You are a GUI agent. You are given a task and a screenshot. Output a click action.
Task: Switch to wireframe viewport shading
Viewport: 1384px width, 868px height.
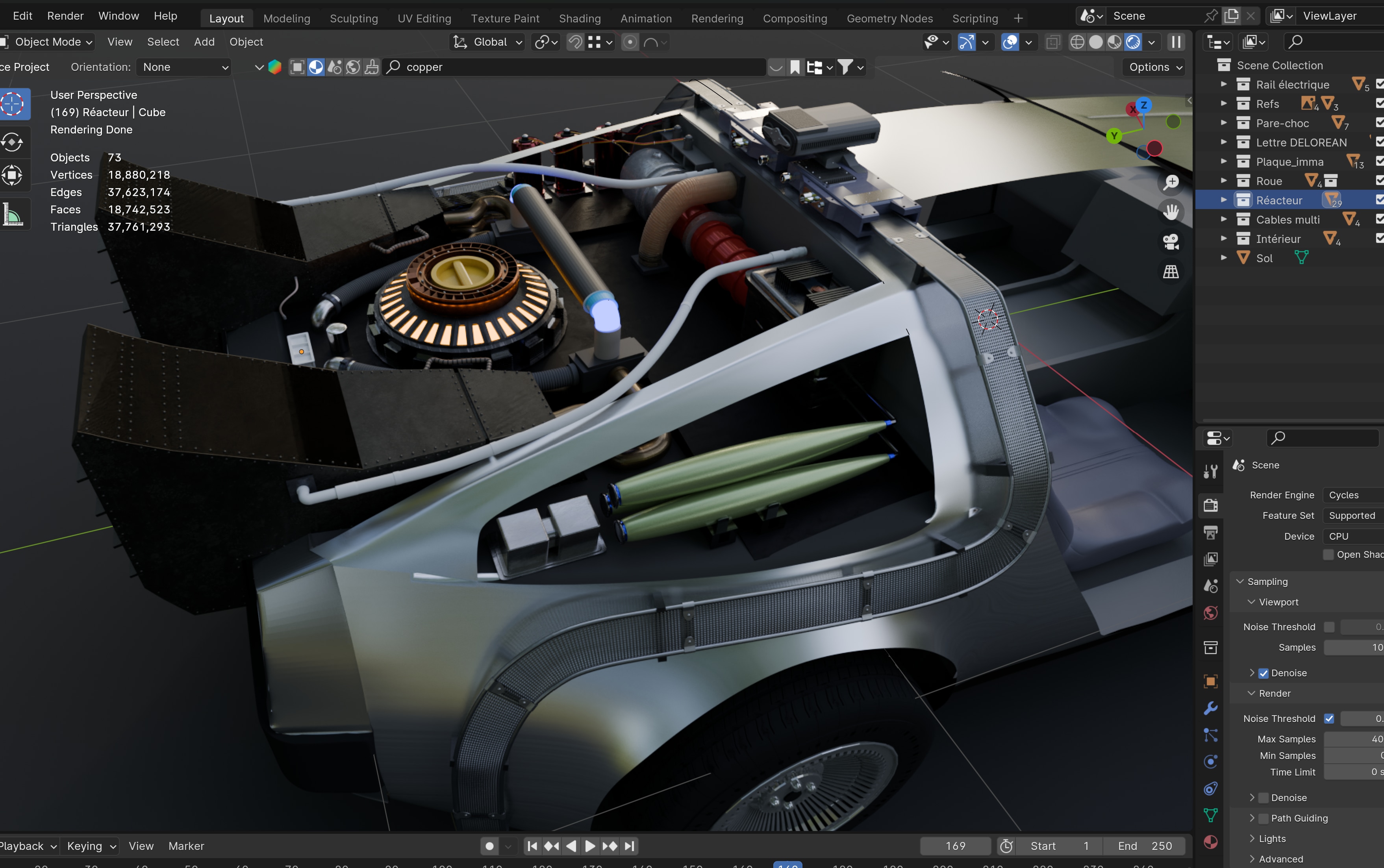[x=1077, y=42]
